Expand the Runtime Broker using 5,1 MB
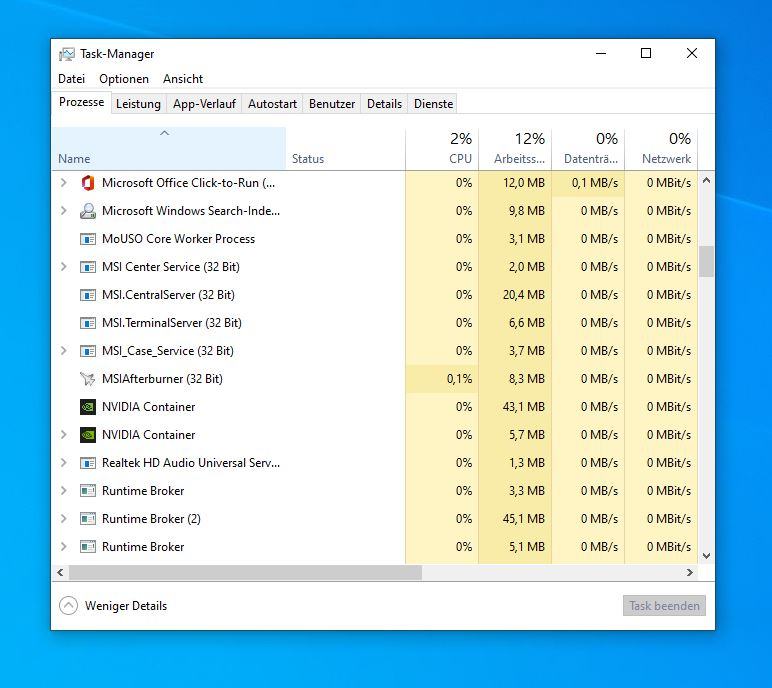The height and width of the screenshot is (688, 772). click(64, 547)
